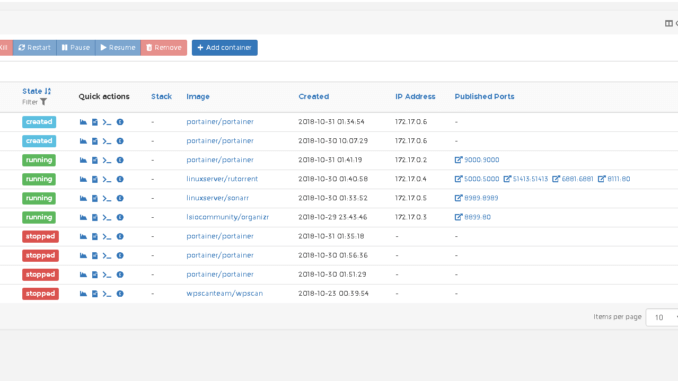678x381 pixels.
Task: Open the lsiocommunity/organizr image link
Action: tap(227, 217)
